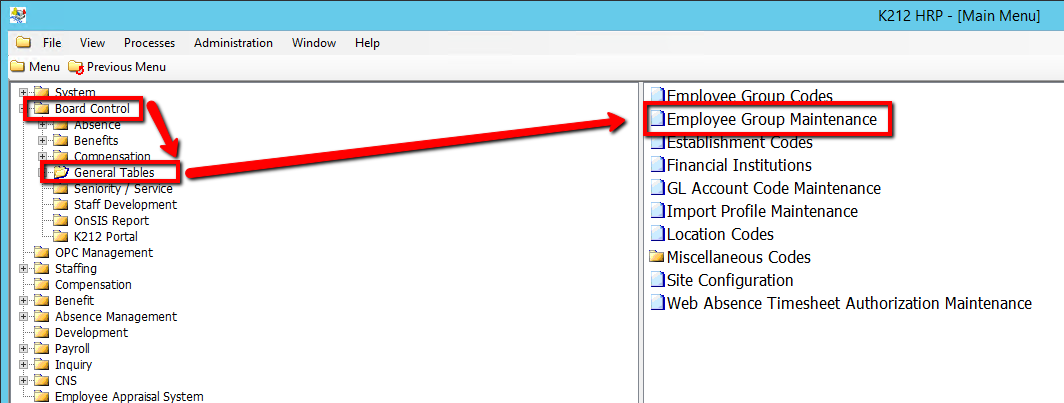This screenshot has height=403, width=1064.
Task: Click the Financial Institutions document icon
Action: [x=657, y=166]
